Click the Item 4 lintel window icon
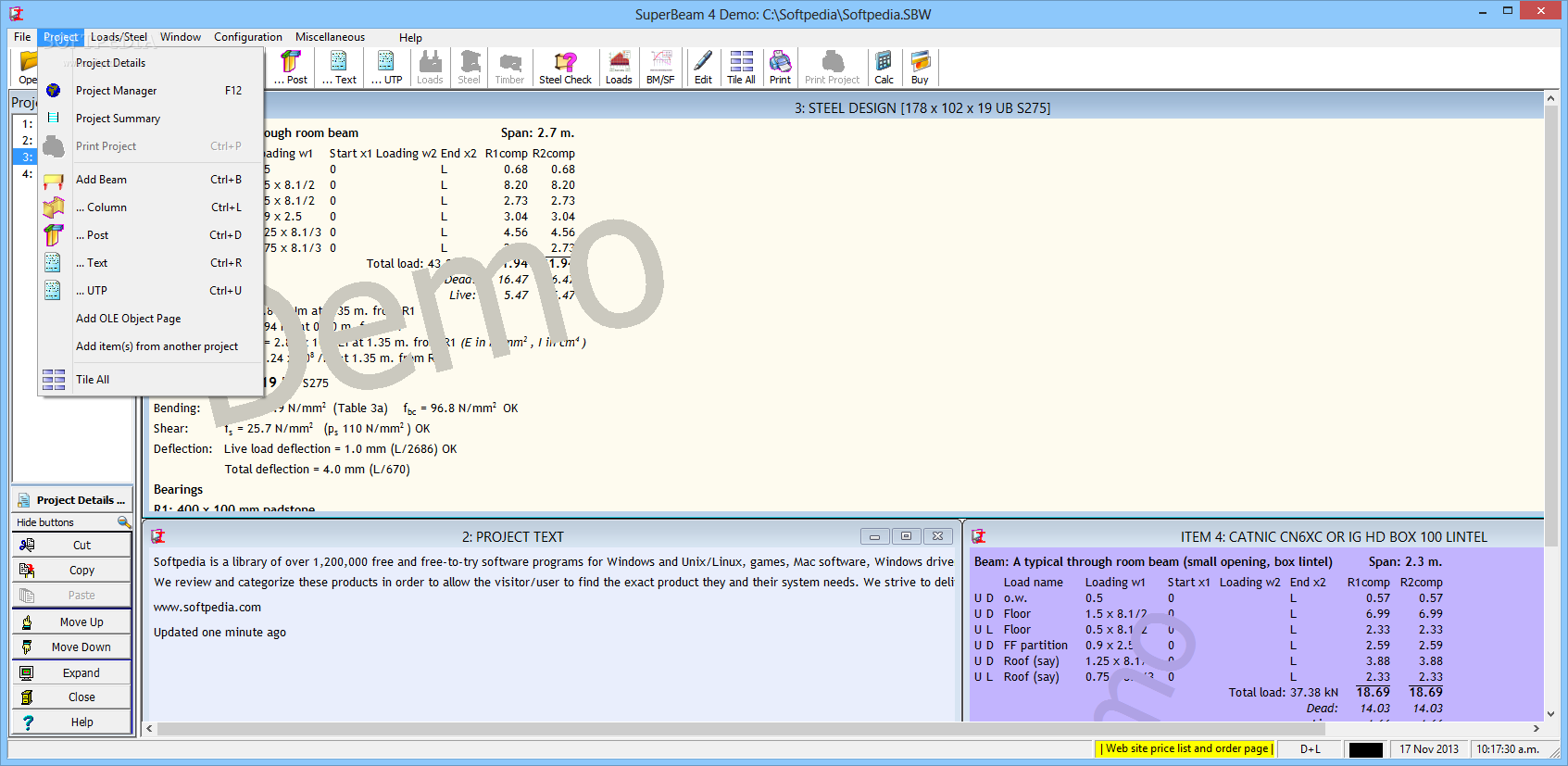 [x=978, y=536]
